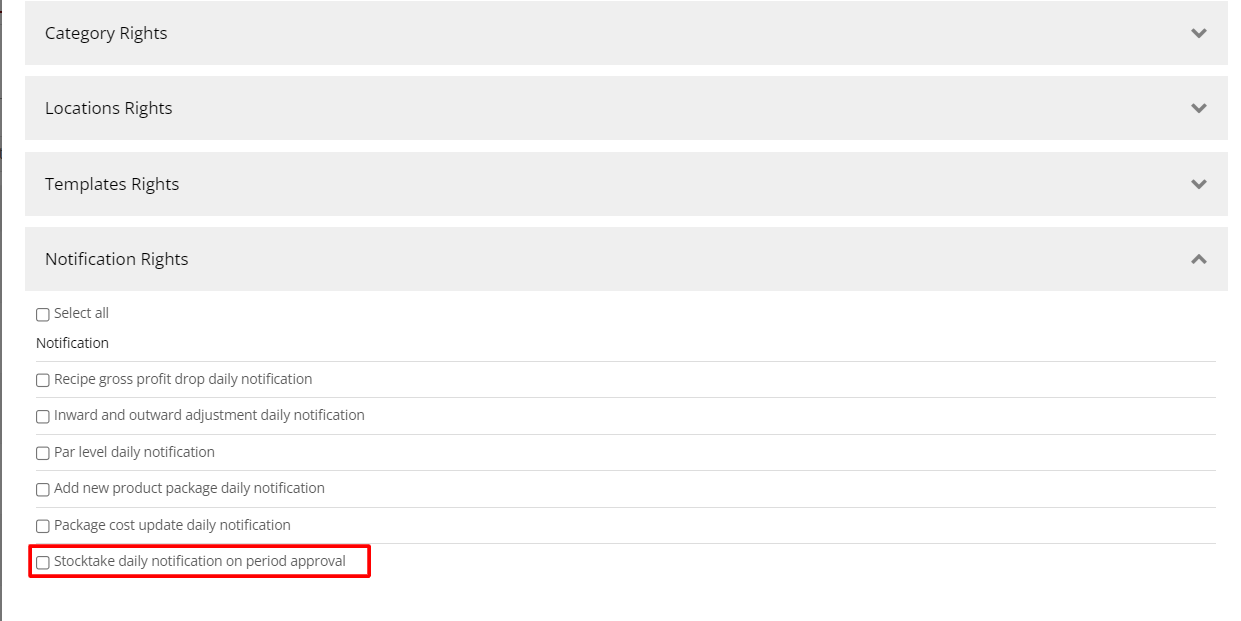This screenshot has width=1241, height=621.
Task: Click the chevron arrow on Category Rights
Action: [1199, 33]
